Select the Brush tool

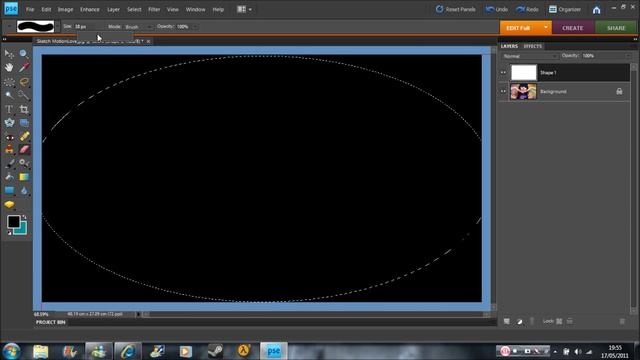tap(9, 164)
